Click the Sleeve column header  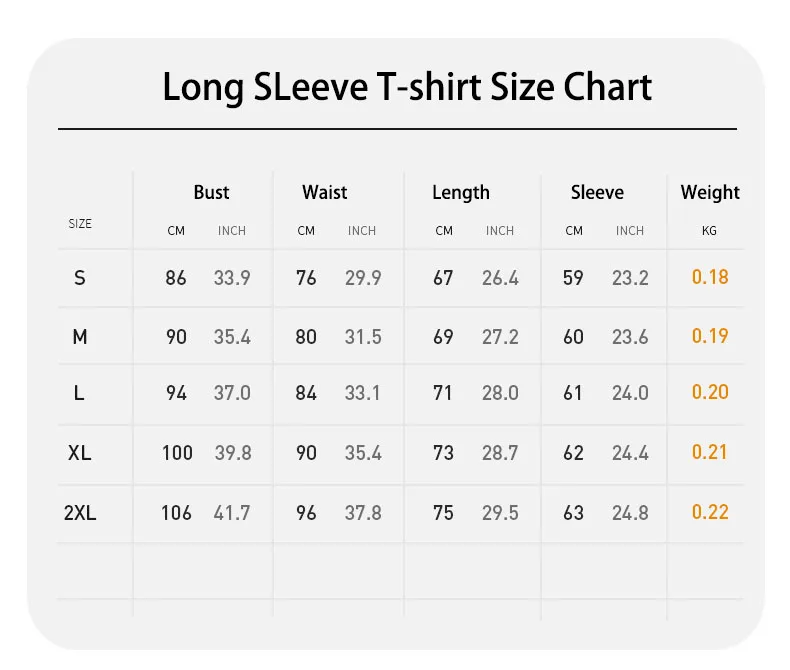pos(597,192)
